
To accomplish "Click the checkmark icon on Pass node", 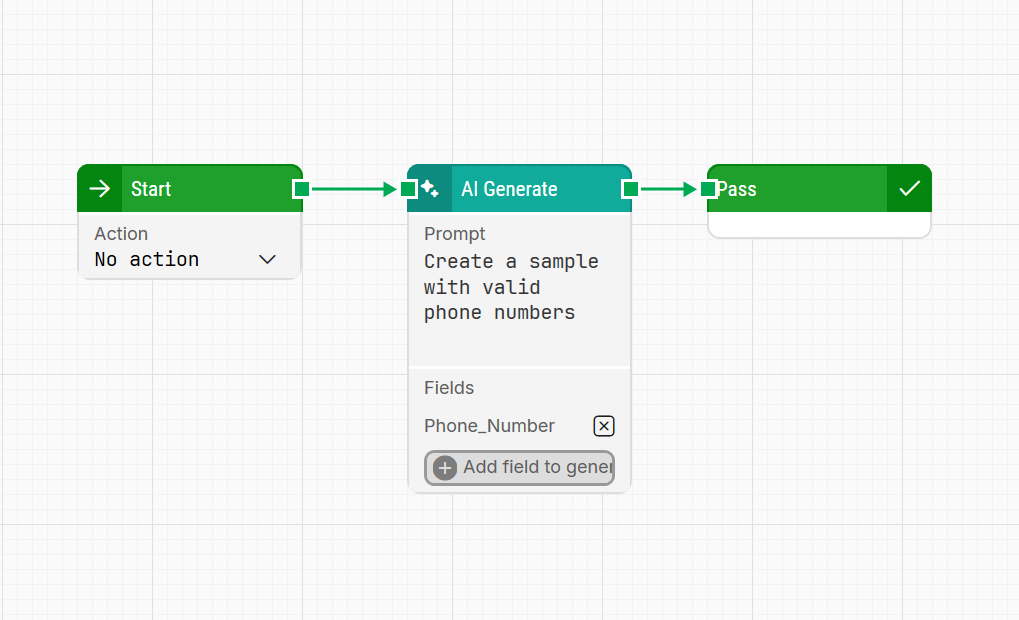I will click(x=909, y=189).
